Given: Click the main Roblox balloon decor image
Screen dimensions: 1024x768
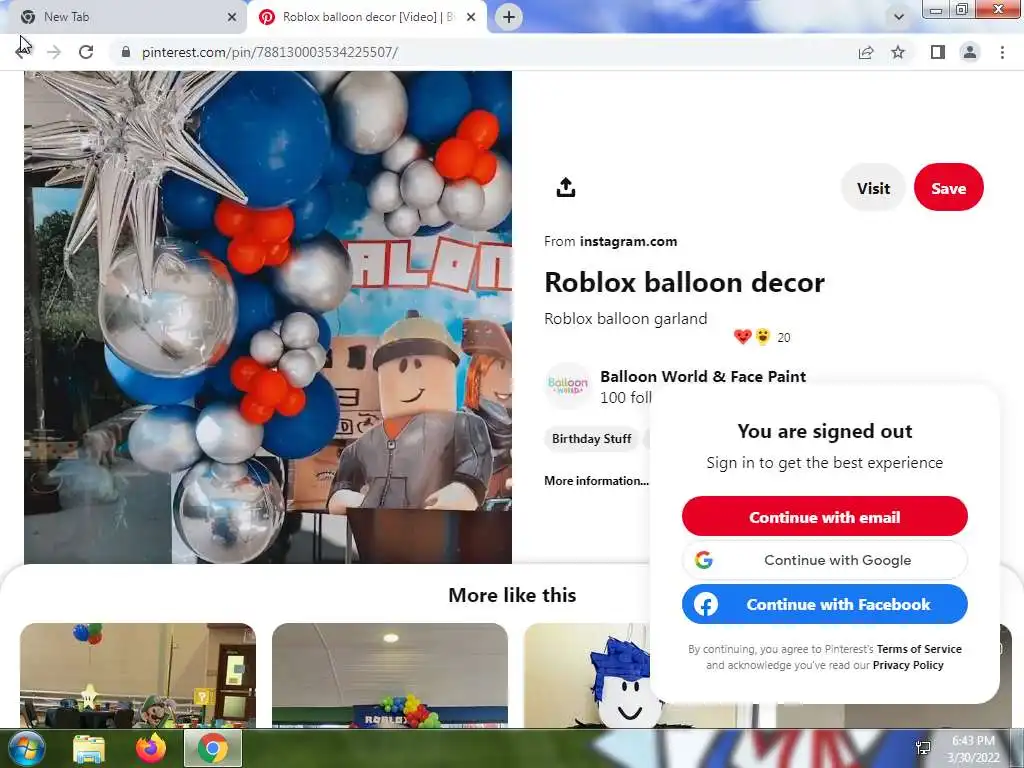Looking at the screenshot, I should tap(268, 317).
